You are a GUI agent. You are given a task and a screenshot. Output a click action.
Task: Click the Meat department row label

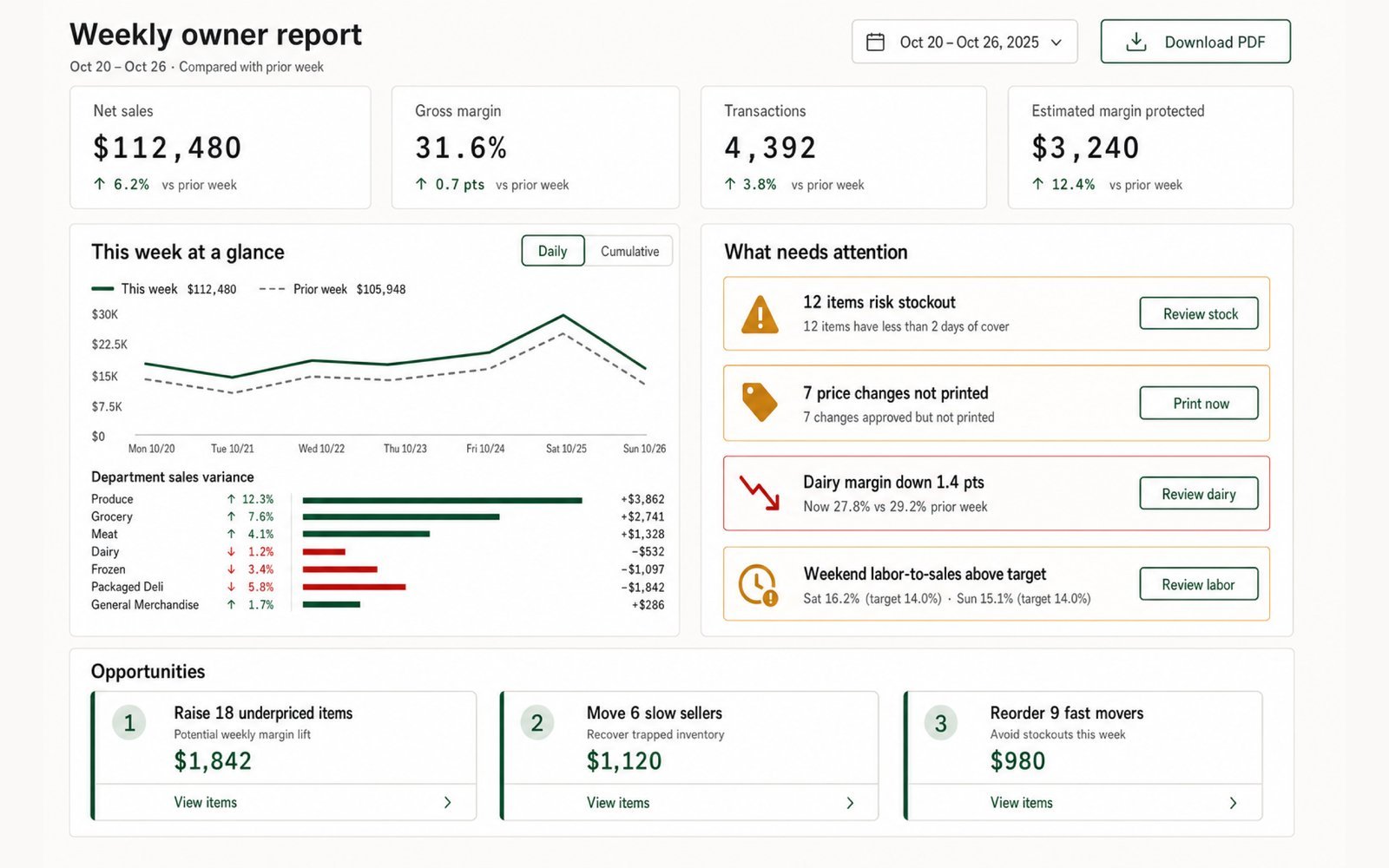coord(104,534)
